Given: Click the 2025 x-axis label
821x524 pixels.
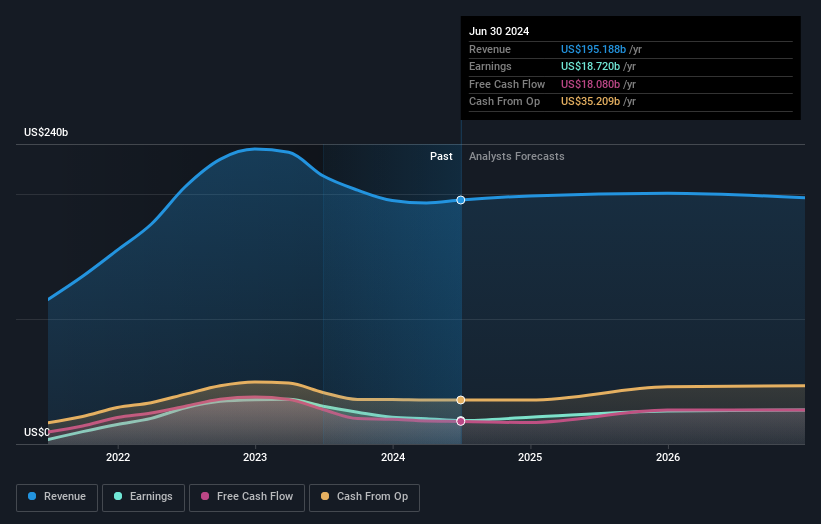Looking at the screenshot, I should tap(530, 457).
